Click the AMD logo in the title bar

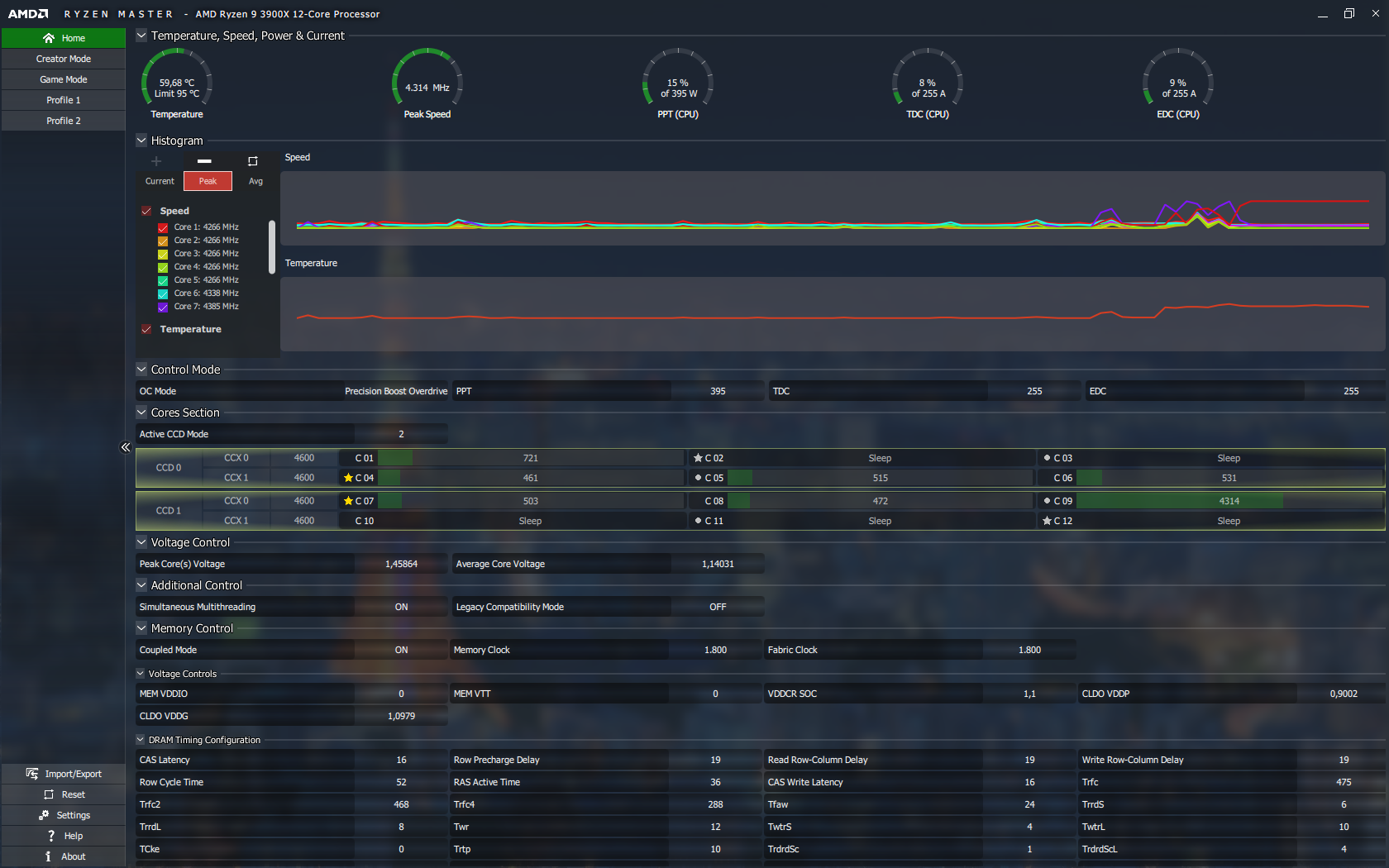click(x=28, y=14)
